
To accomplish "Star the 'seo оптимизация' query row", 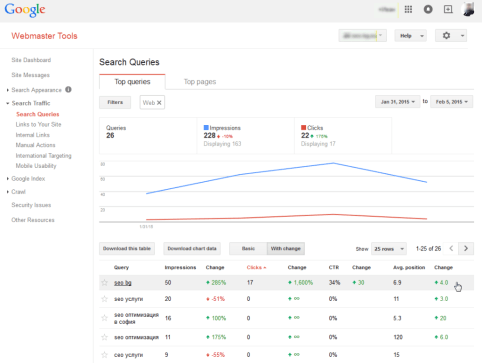I will [105, 337].
